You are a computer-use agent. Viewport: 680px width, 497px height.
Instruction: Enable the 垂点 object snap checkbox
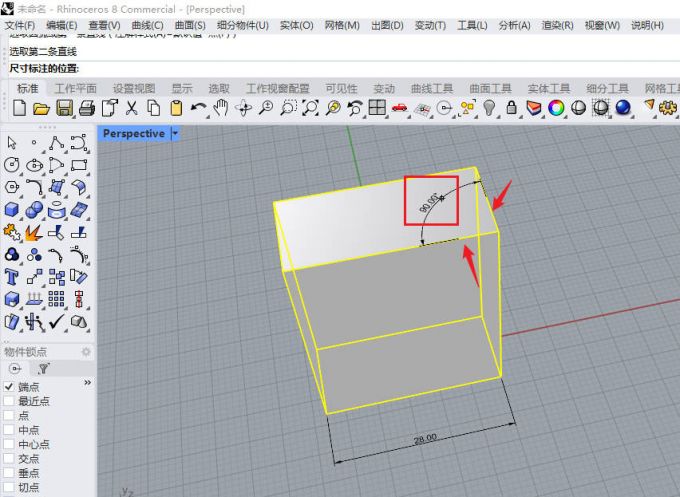(9, 472)
